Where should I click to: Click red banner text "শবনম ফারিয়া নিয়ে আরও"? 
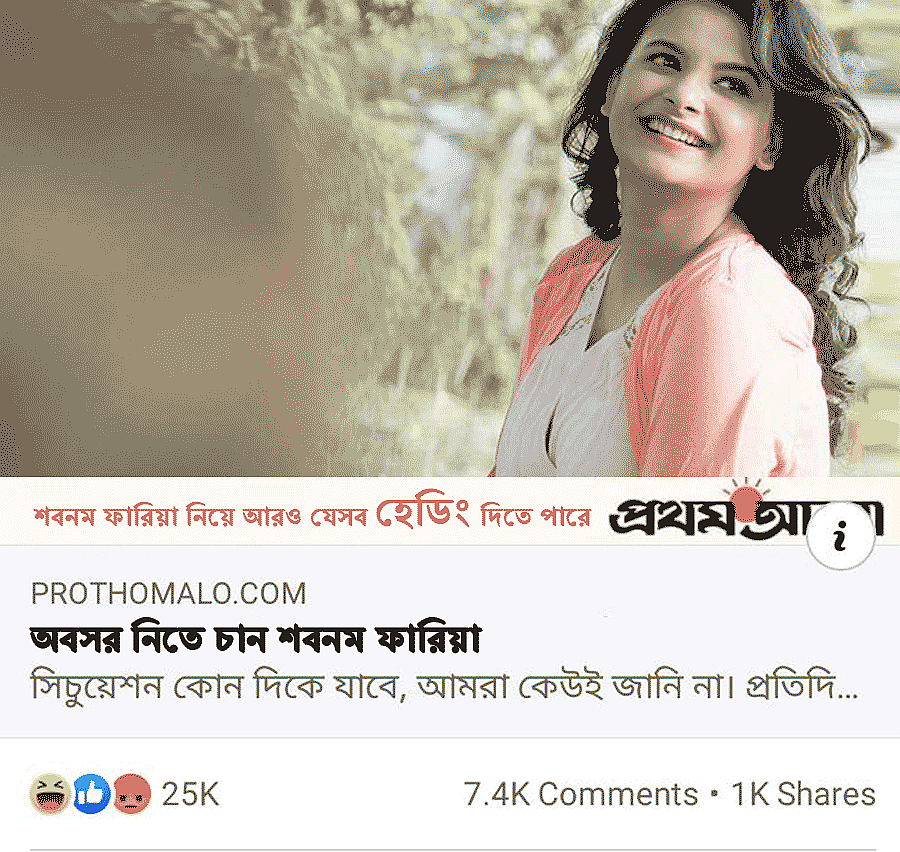tap(168, 517)
